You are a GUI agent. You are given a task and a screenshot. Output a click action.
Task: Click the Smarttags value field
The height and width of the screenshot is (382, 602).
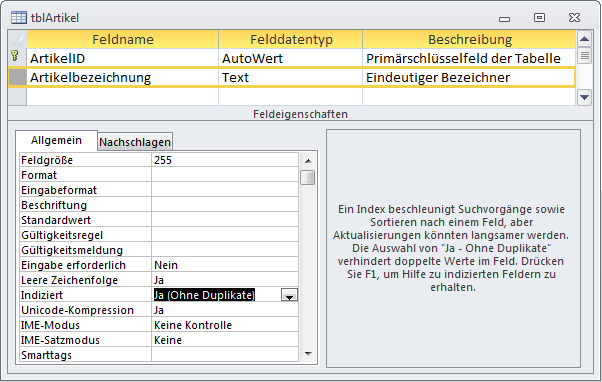click(x=225, y=355)
